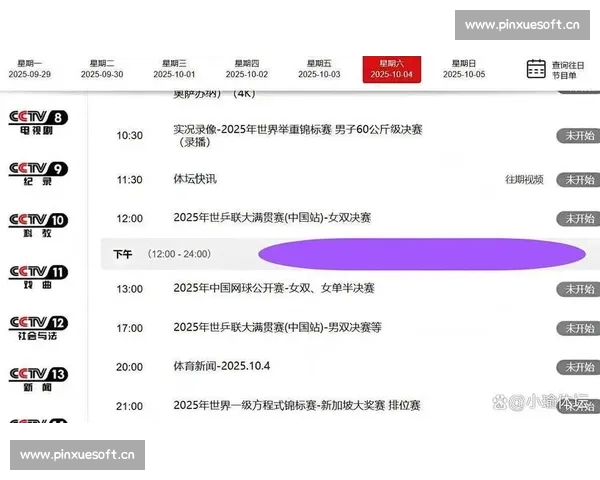Click 未开始 button for 13:00 tennis match
600x480 pixels.
pyautogui.click(x=577, y=289)
